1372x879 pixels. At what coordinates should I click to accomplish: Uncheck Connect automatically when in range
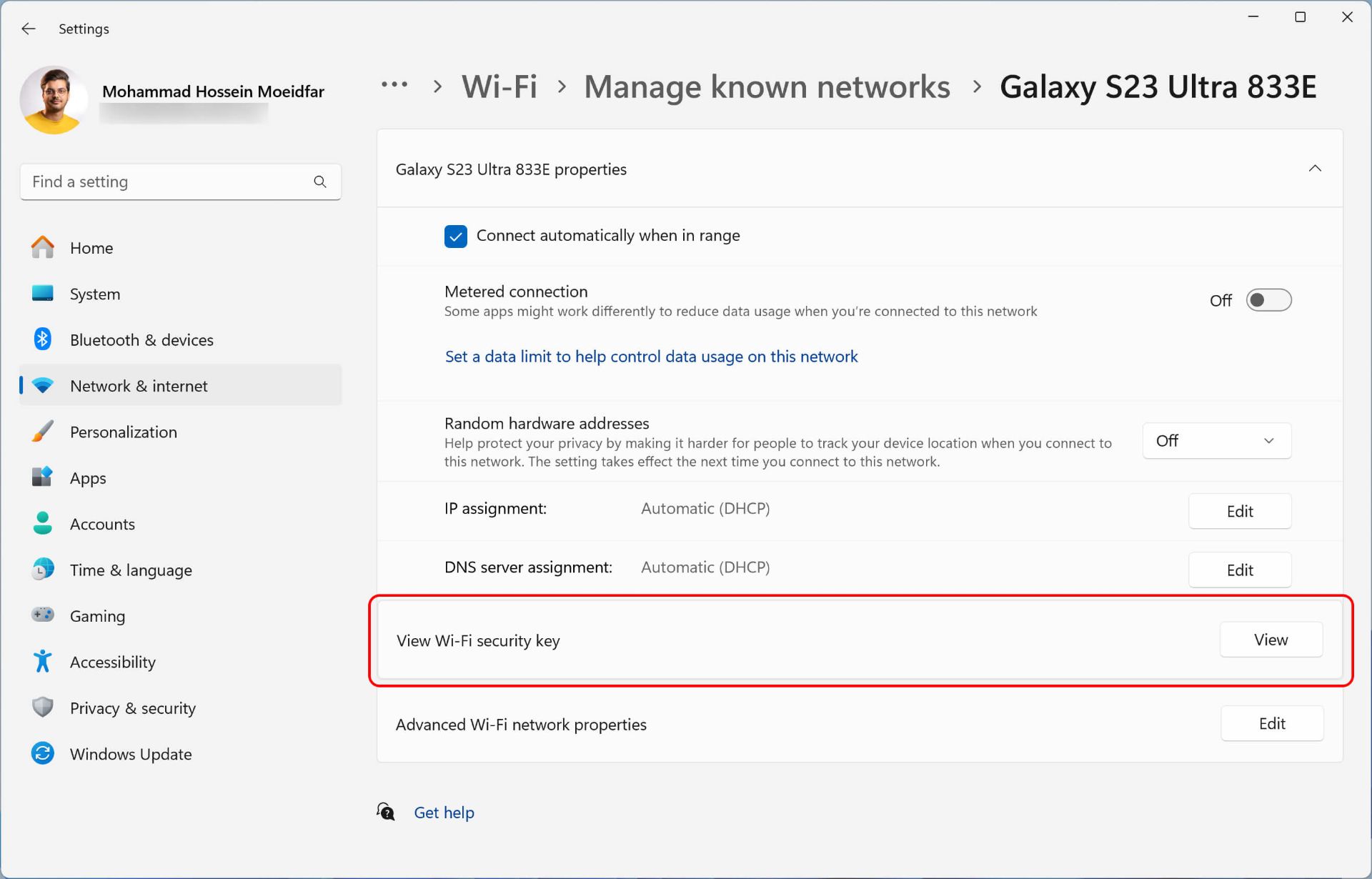coord(456,236)
